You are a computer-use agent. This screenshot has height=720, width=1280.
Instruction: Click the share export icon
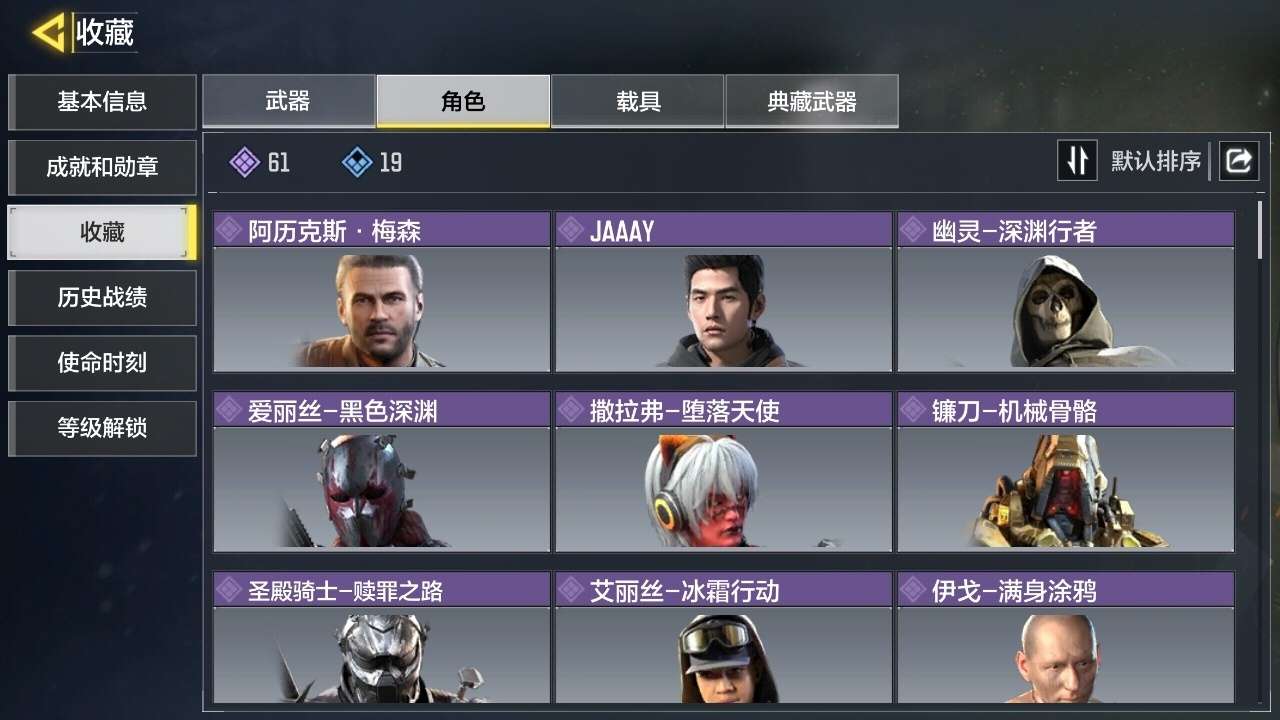1238,160
